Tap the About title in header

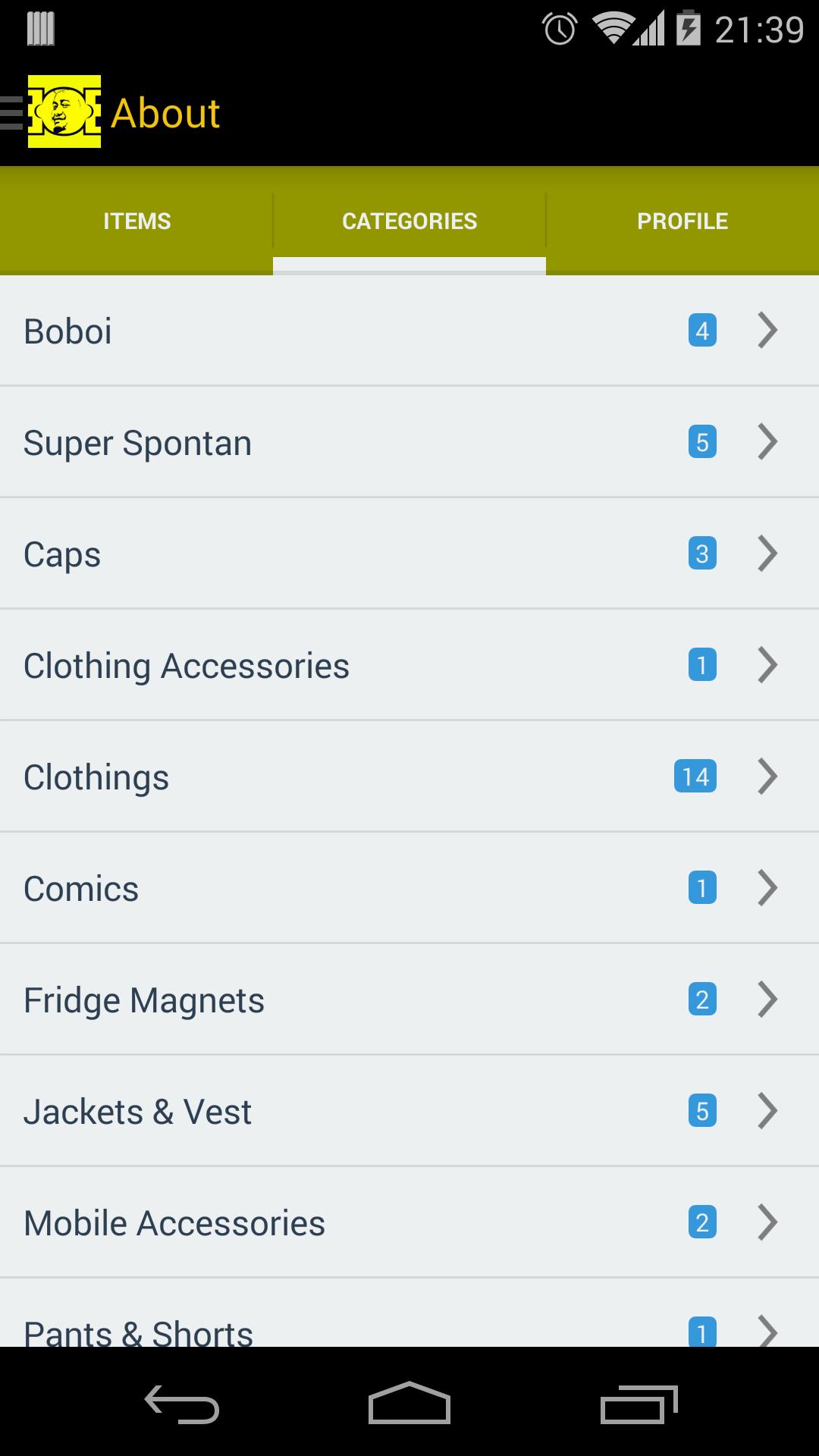point(165,113)
